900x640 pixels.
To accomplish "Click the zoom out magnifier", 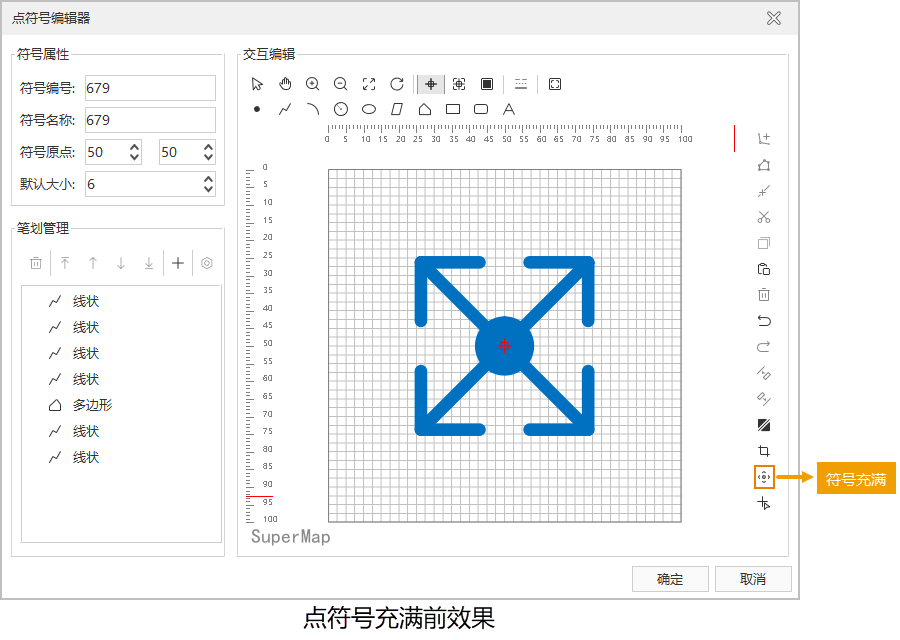I will tap(341, 84).
